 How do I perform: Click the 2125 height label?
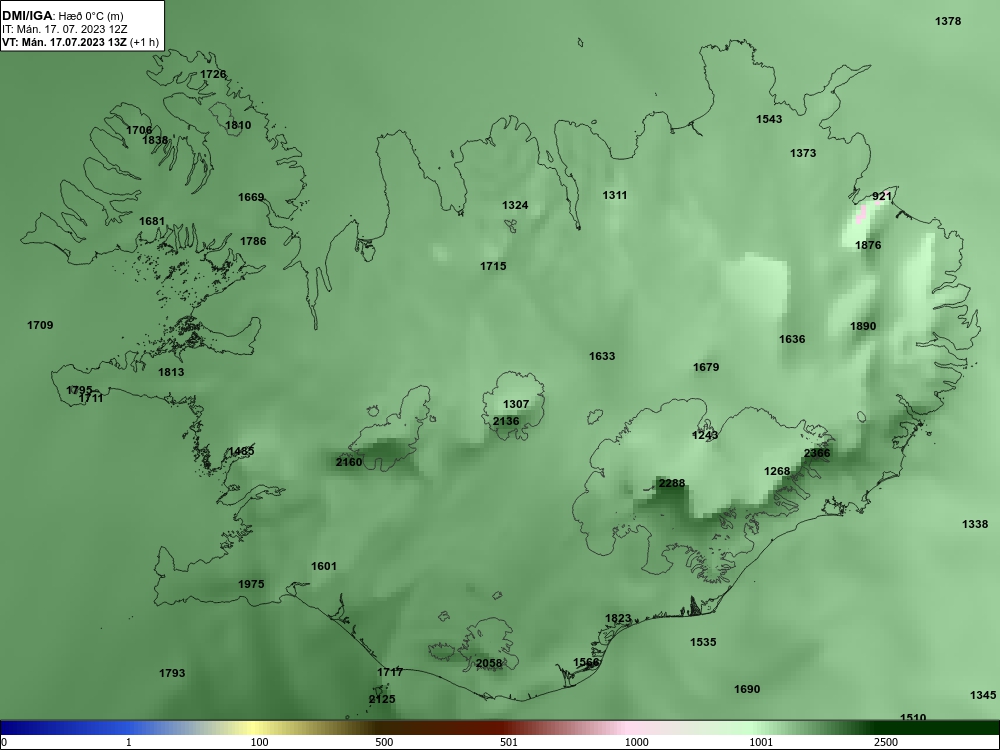tap(382, 699)
